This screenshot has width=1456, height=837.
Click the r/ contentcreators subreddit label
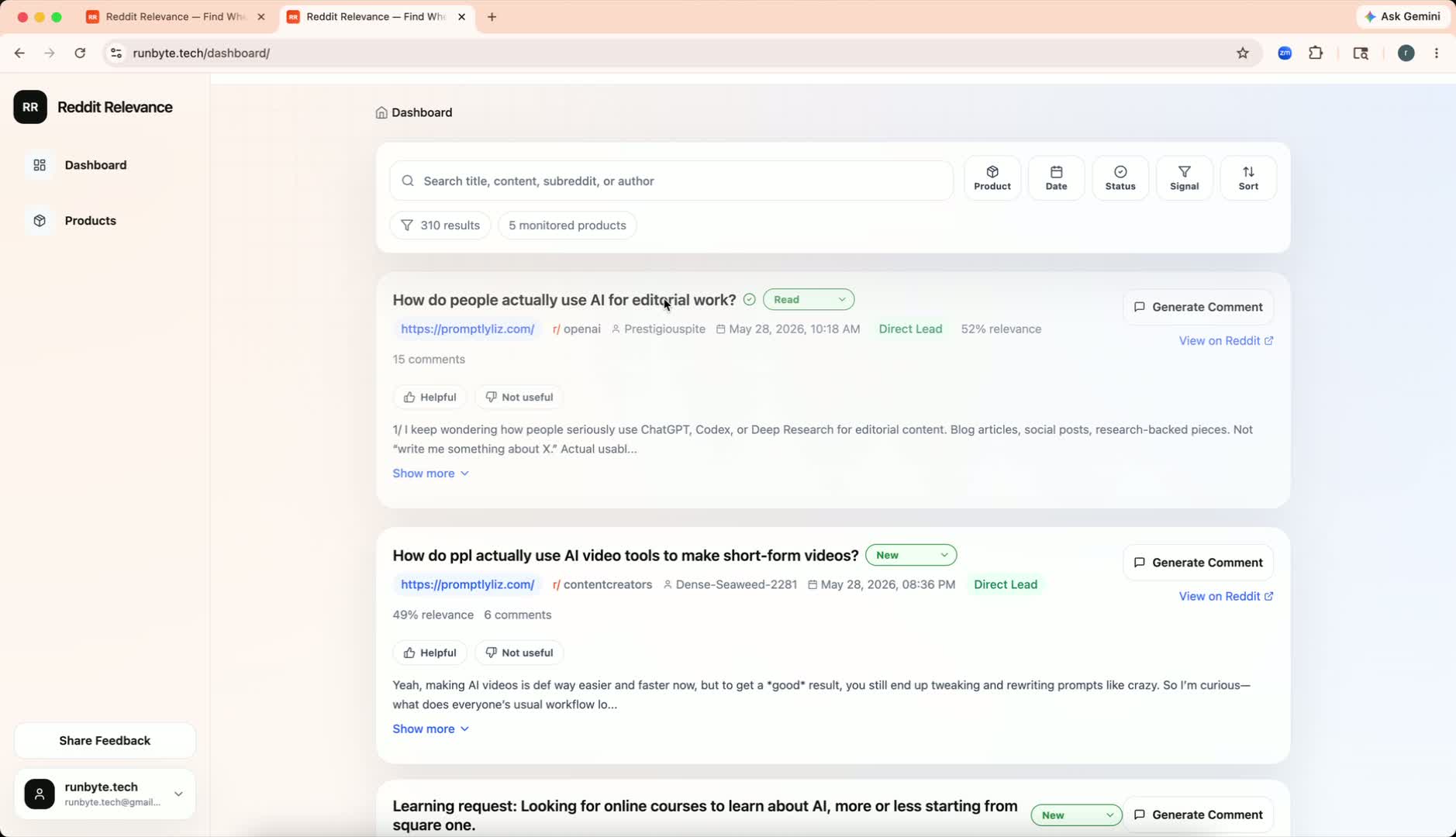[x=602, y=585]
